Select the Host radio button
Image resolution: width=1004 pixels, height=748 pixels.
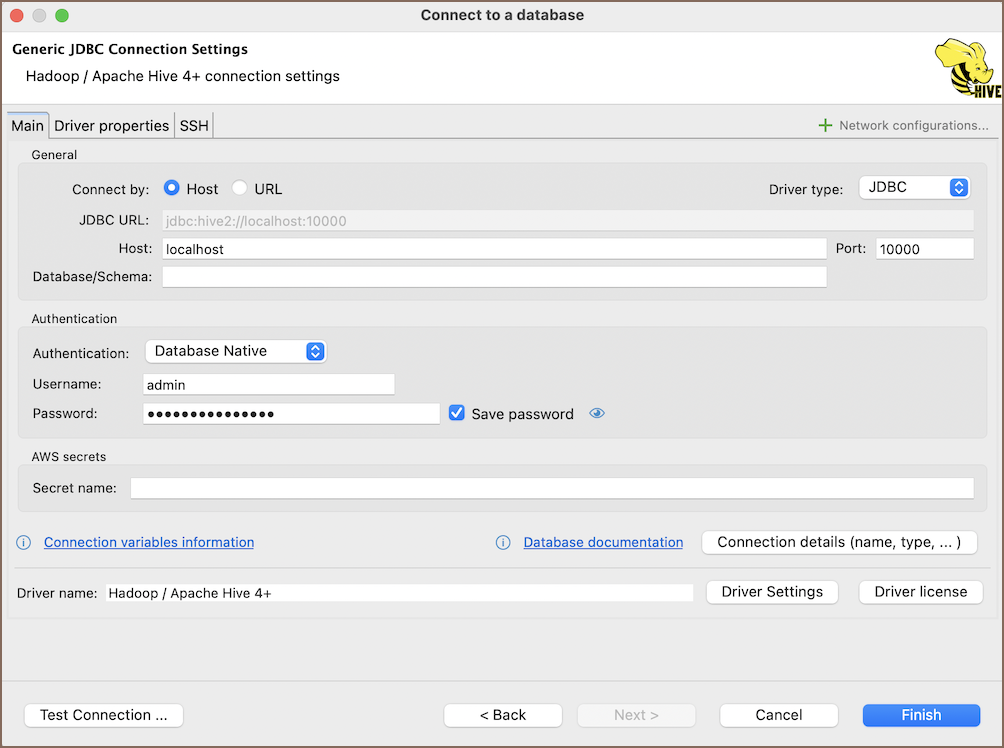point(172,188)
